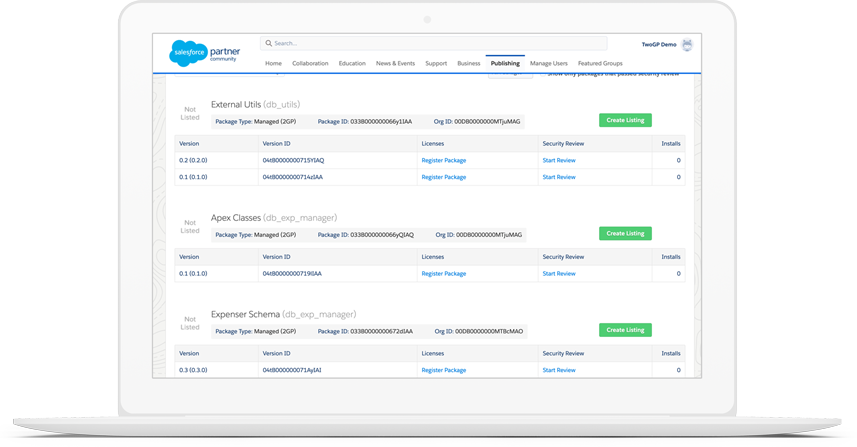Click the Salesforce partner community logo
The width and height of the screenshot is (857, 447).
tap(204, 53)
